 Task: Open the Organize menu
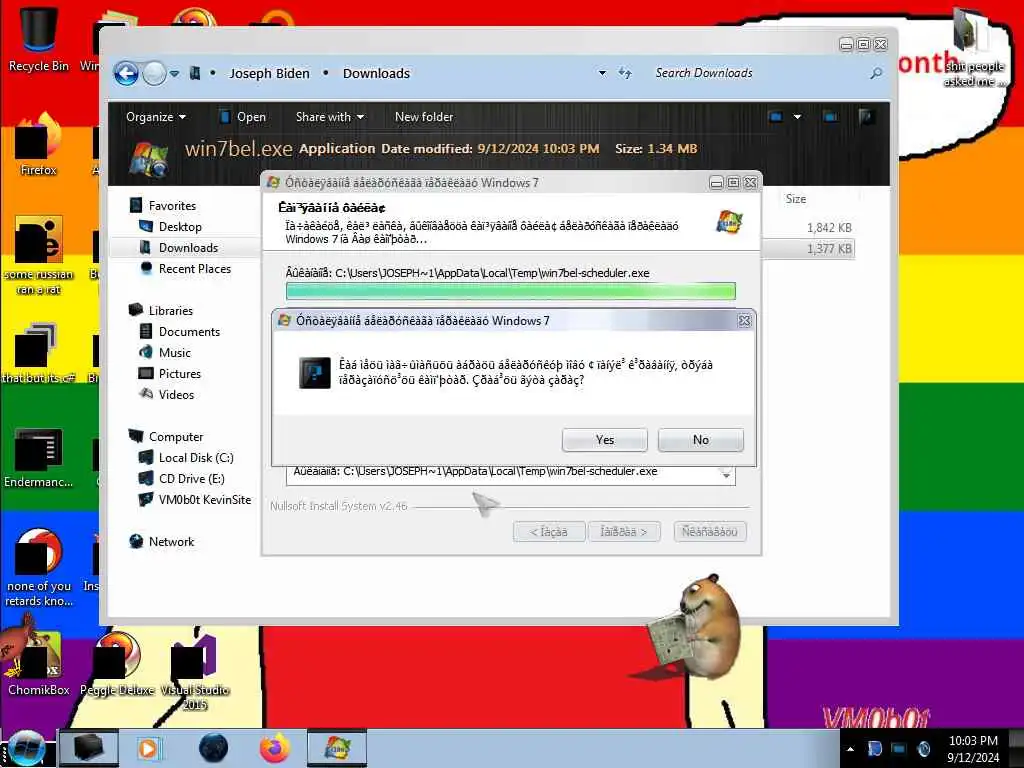pyautogui.click(x=155, y=117)
